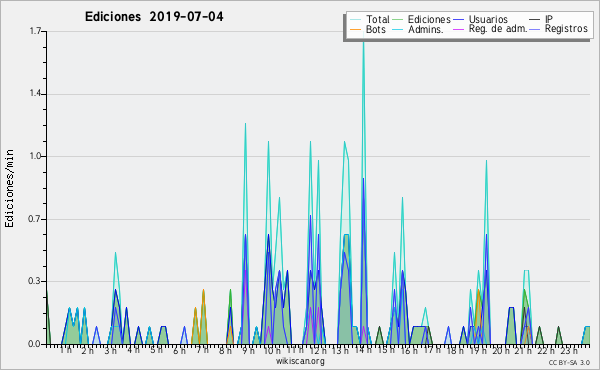Click the '1 h' x-axis label
Viewport: 600px width, 370px height.
pyautogui.click(x=66, y=350)
